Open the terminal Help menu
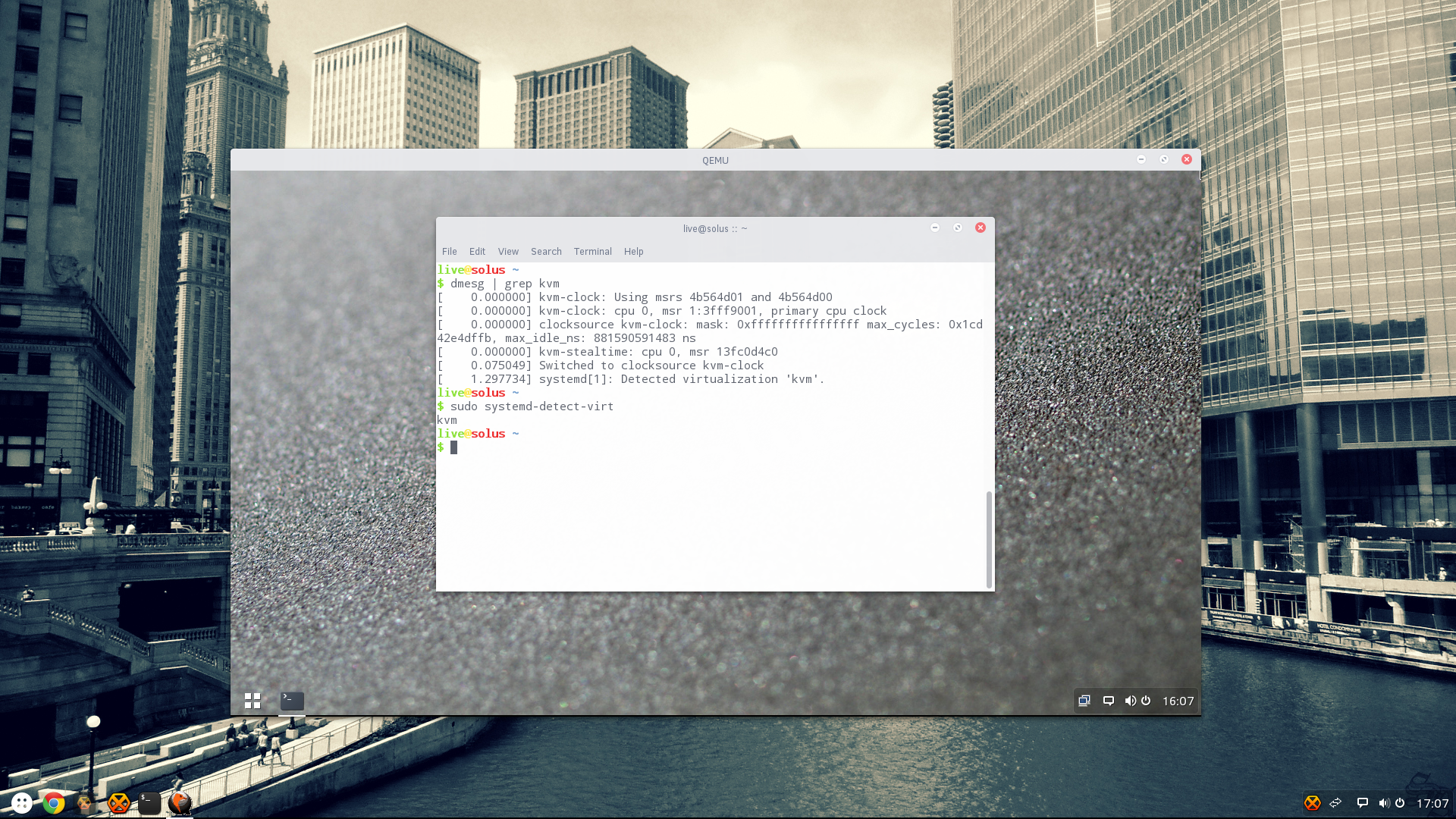 (x=634, y=252)
